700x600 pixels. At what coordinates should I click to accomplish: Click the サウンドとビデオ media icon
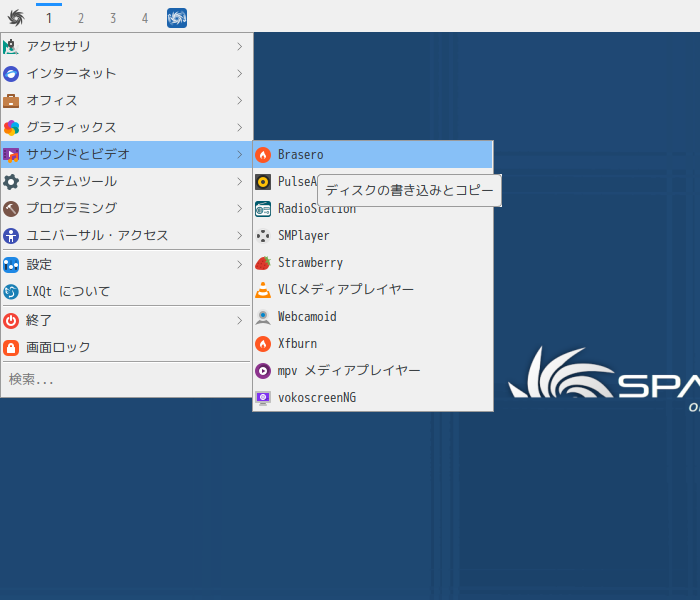pos(11,154)
